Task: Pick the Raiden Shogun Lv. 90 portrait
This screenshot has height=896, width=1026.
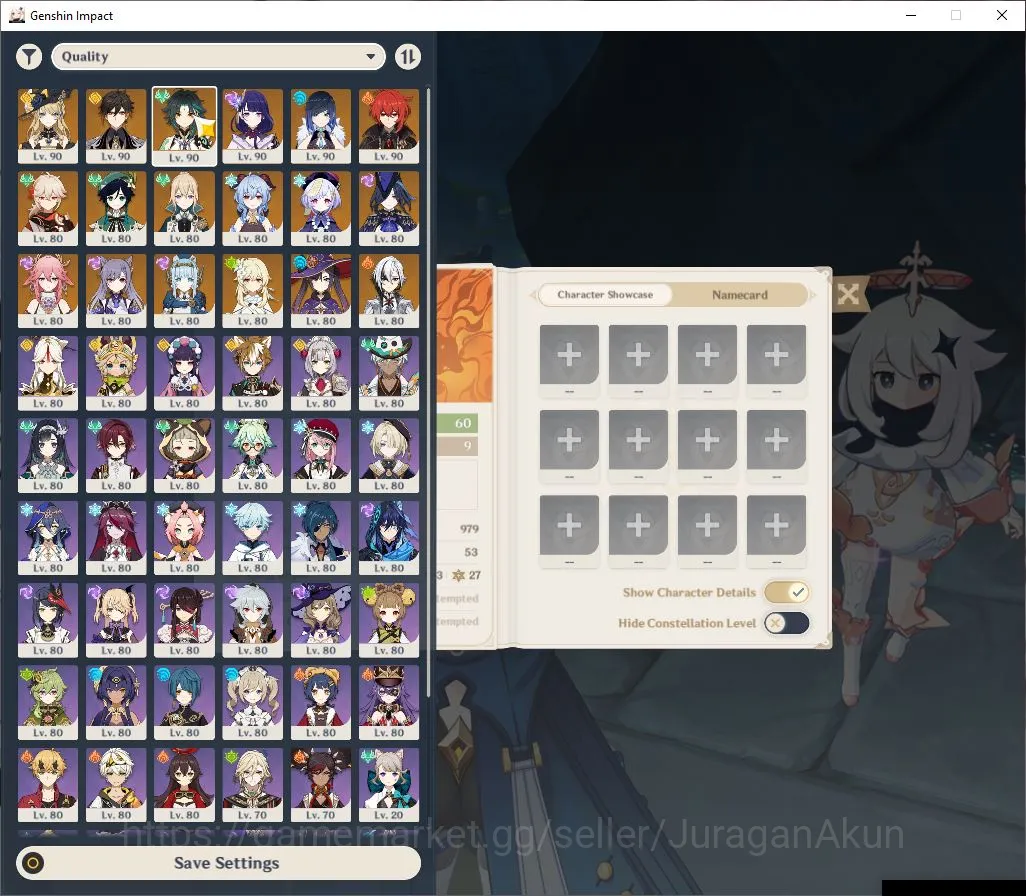Action: click(x=253, y=126)
